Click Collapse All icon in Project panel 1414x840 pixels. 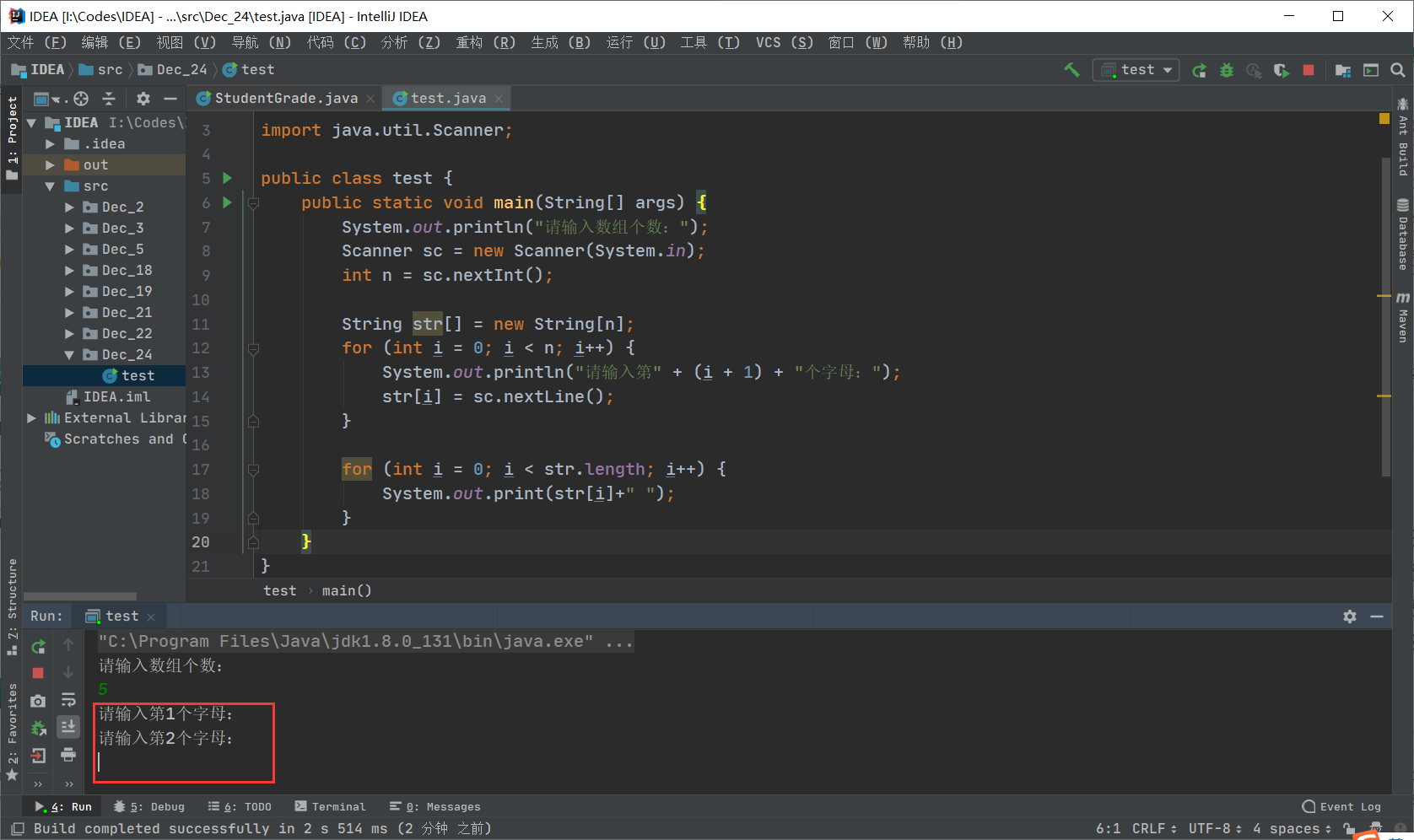pos(109,99)
